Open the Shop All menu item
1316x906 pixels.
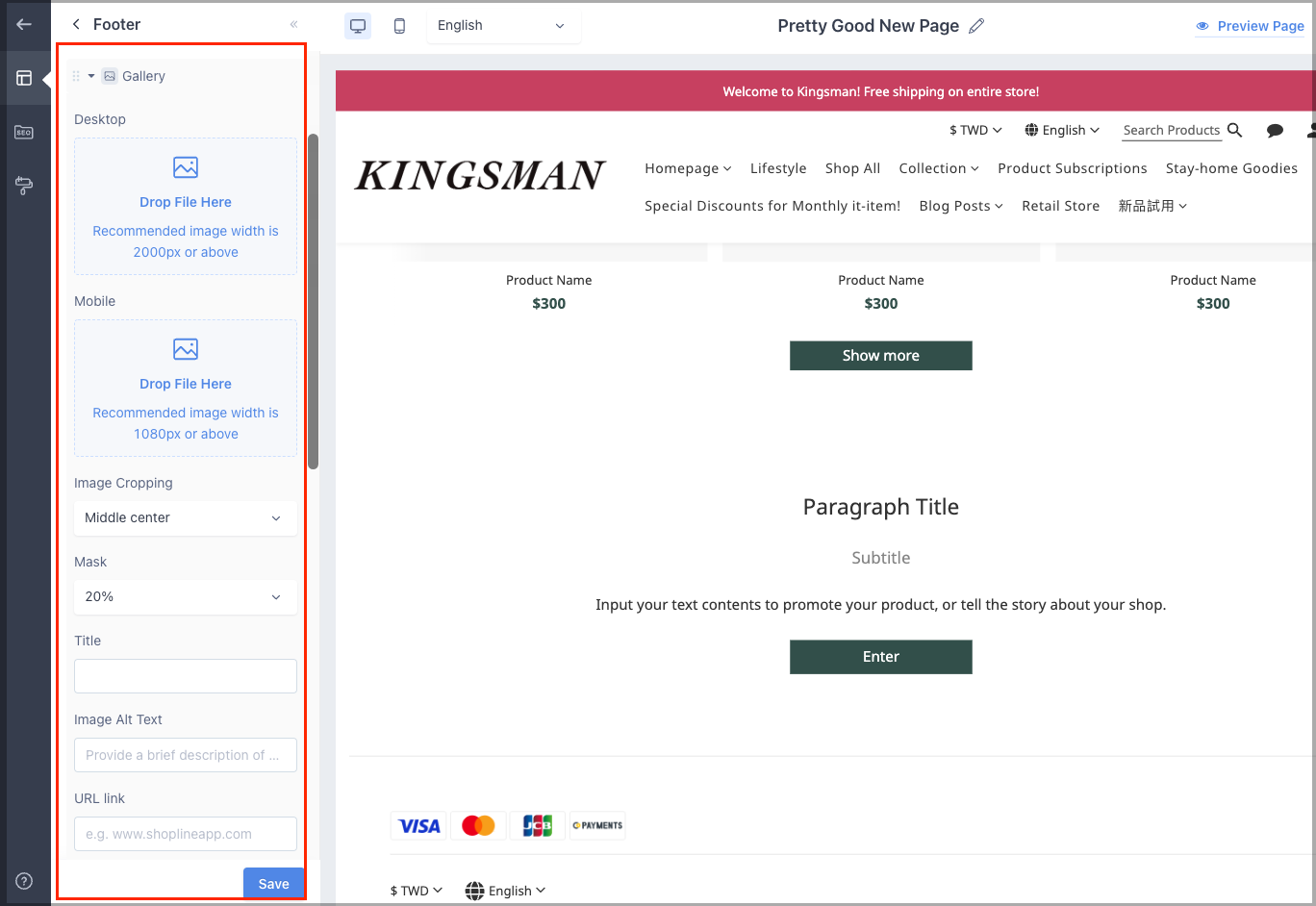pyautogui.click(x=852, y=168)
